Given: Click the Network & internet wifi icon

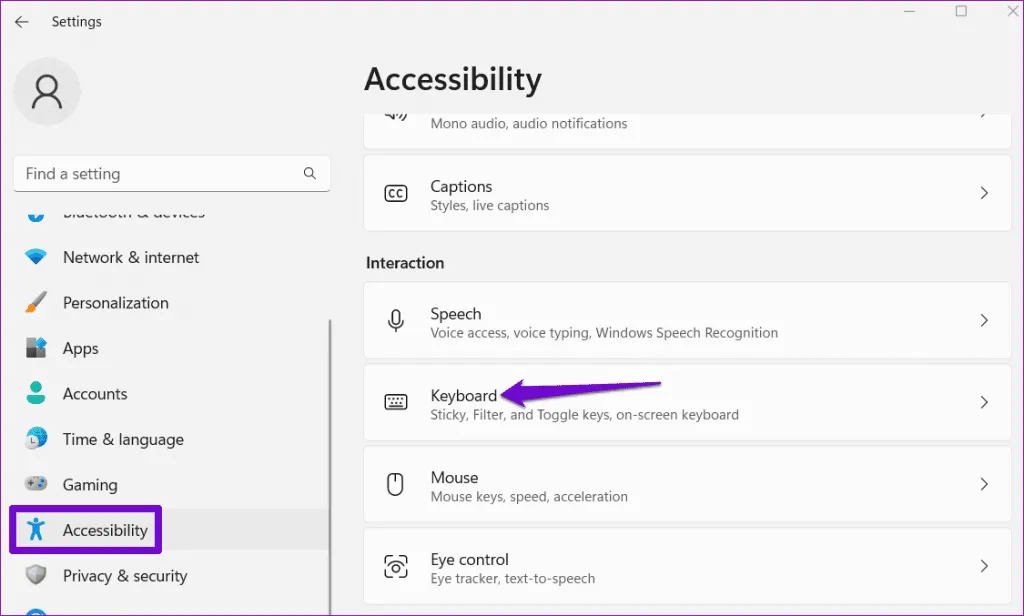Looking at the screenshot, I should coord(36,257).
